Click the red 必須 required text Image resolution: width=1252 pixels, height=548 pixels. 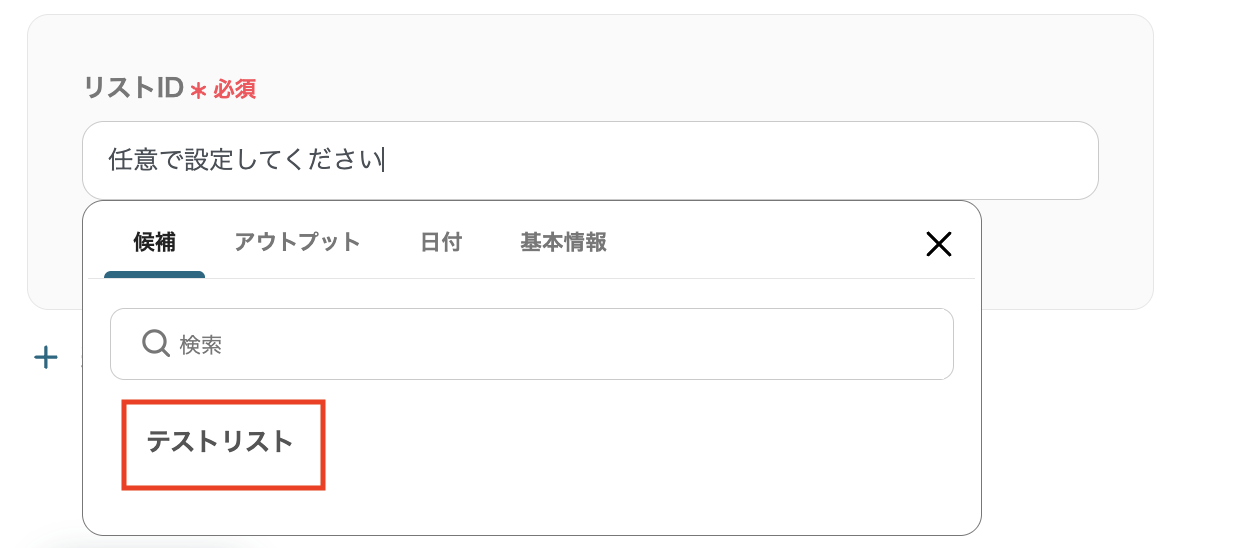(x=235, y=90)
